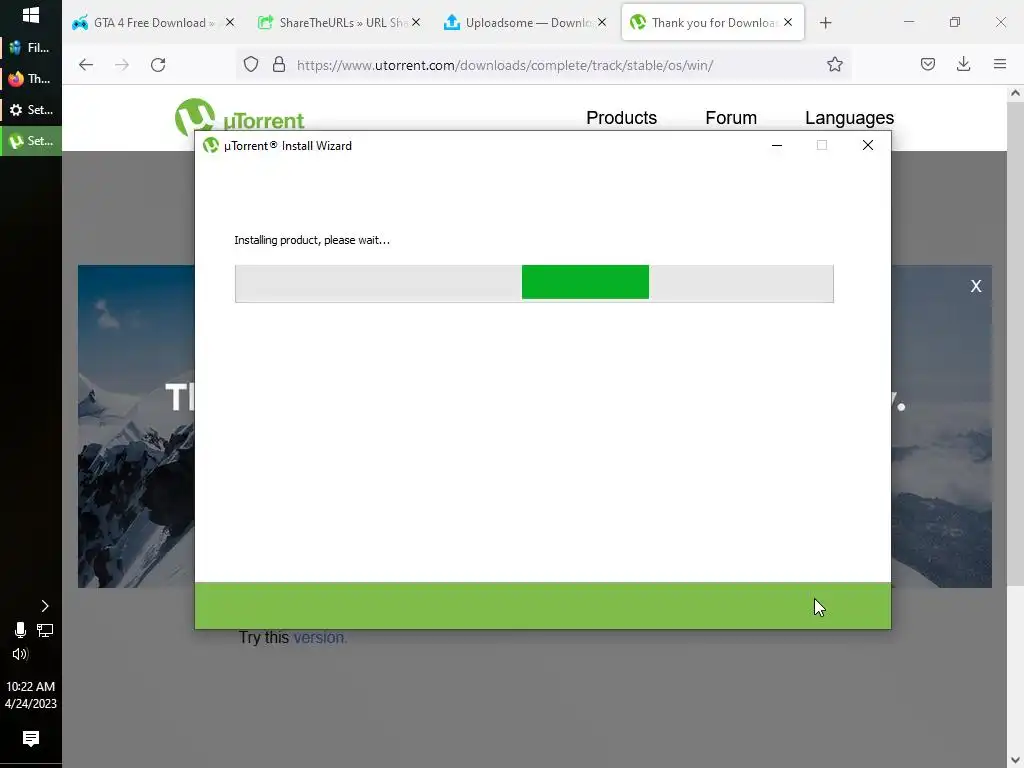
Task: Open the notification center icon
Action: click(31, 739)
